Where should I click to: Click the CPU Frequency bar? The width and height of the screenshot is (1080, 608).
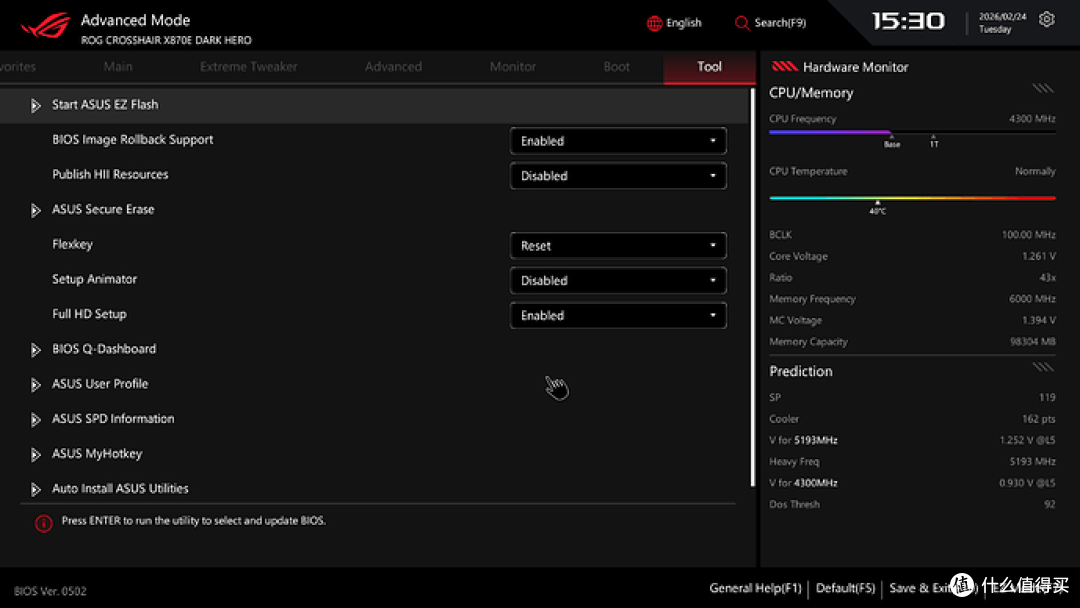(x=912, y=132)
